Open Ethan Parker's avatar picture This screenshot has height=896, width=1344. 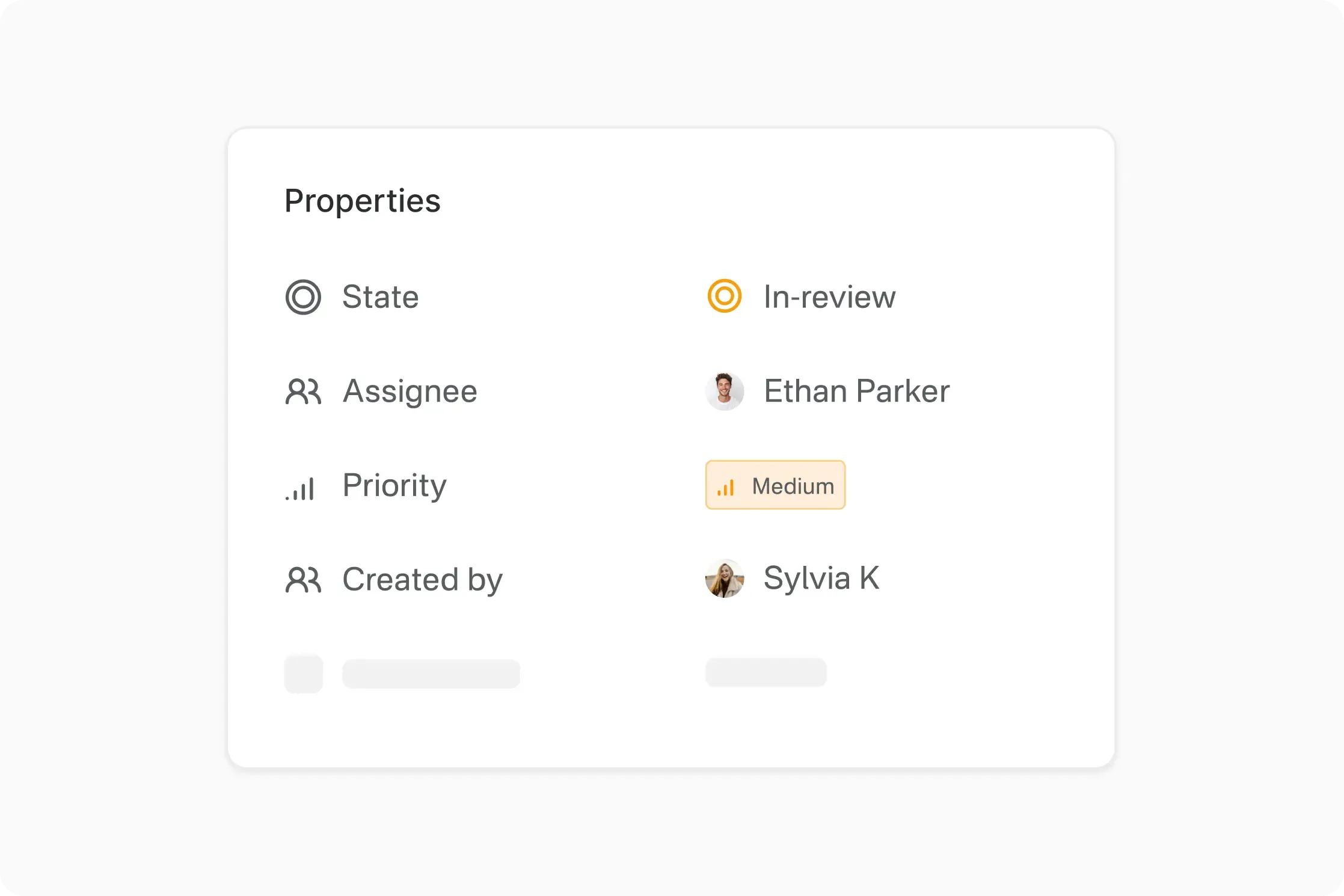pos(725,391)
